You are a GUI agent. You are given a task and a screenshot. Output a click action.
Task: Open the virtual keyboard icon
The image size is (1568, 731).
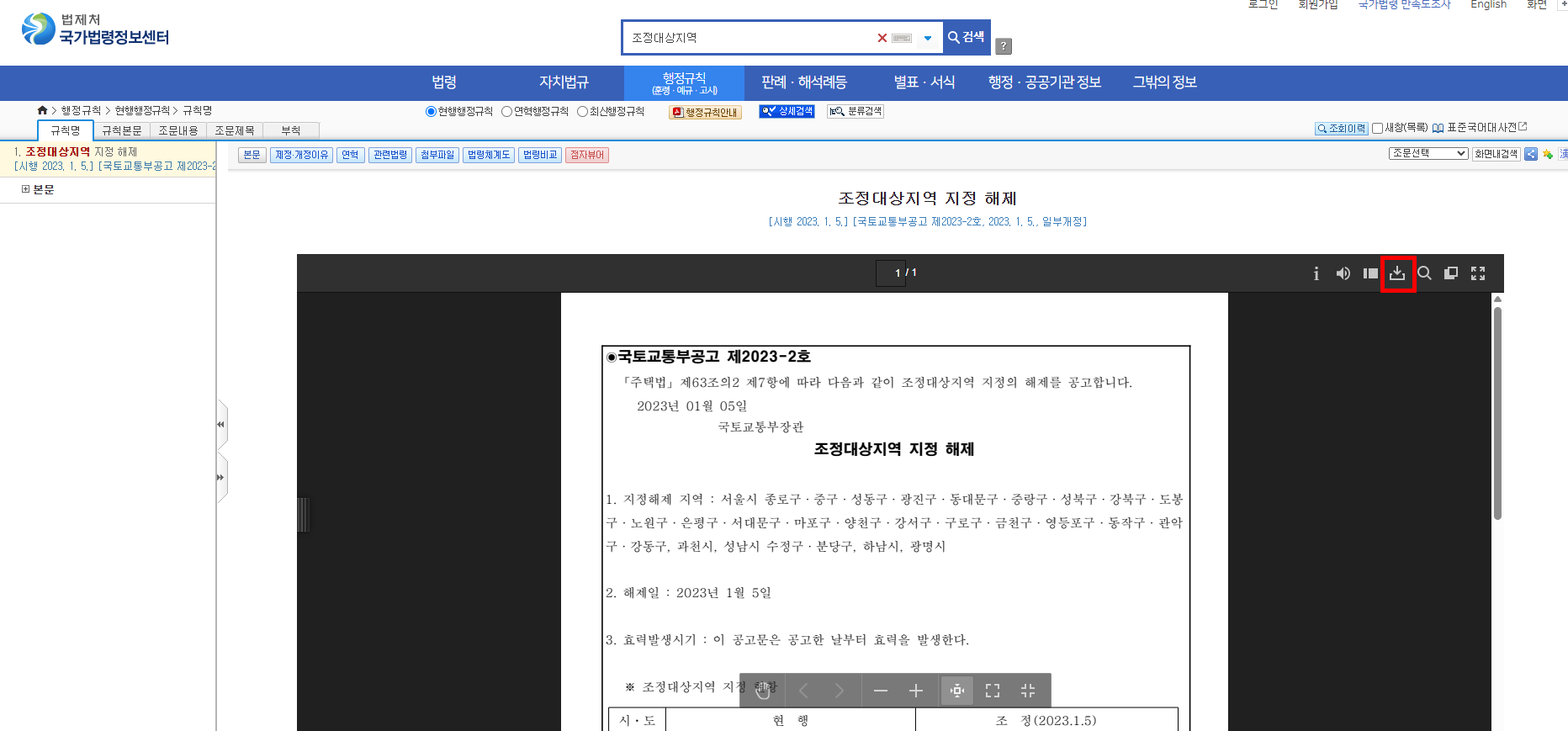[x=902, y=38]
